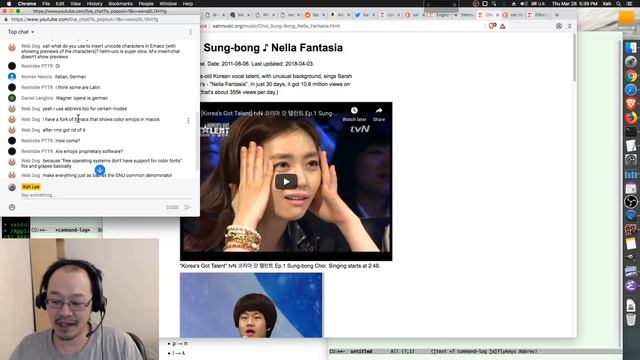
Task: Open the File menu
Action: pyautogui.click(x=46, y=4)
